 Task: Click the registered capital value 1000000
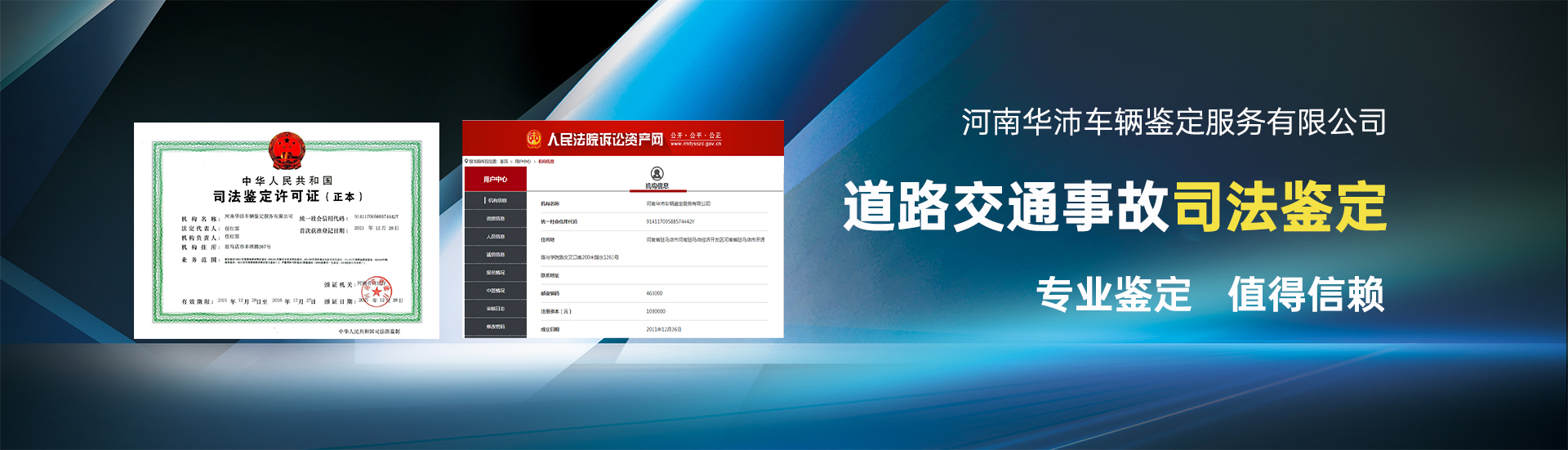coord(656,311)
